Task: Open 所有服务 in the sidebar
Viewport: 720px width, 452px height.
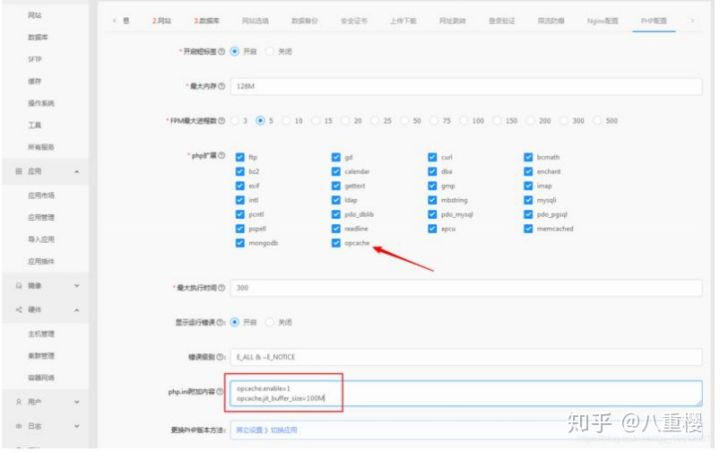Action: [x=41, y=147]
